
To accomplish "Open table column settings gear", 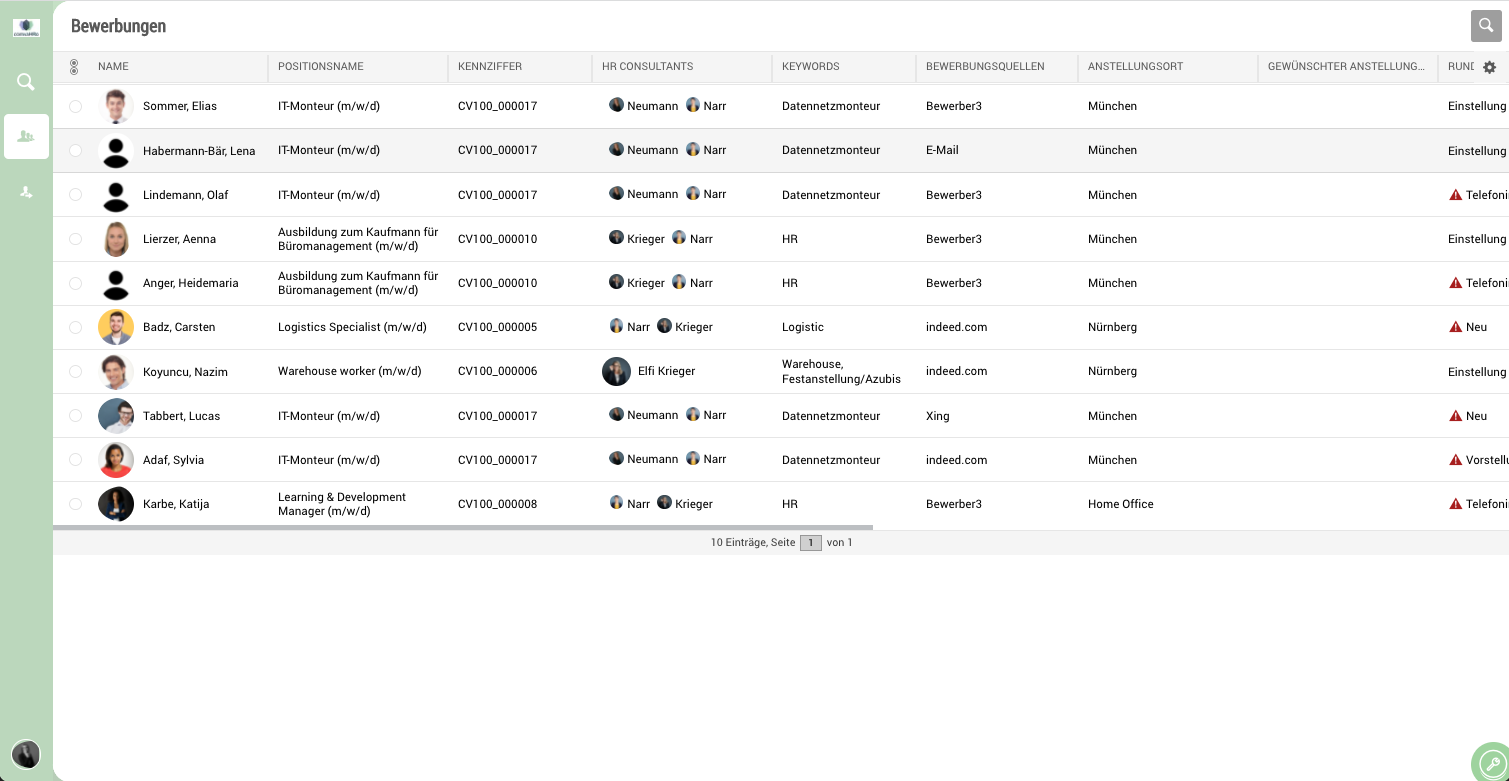I will pyautogui.click(x=1489, y=67).
